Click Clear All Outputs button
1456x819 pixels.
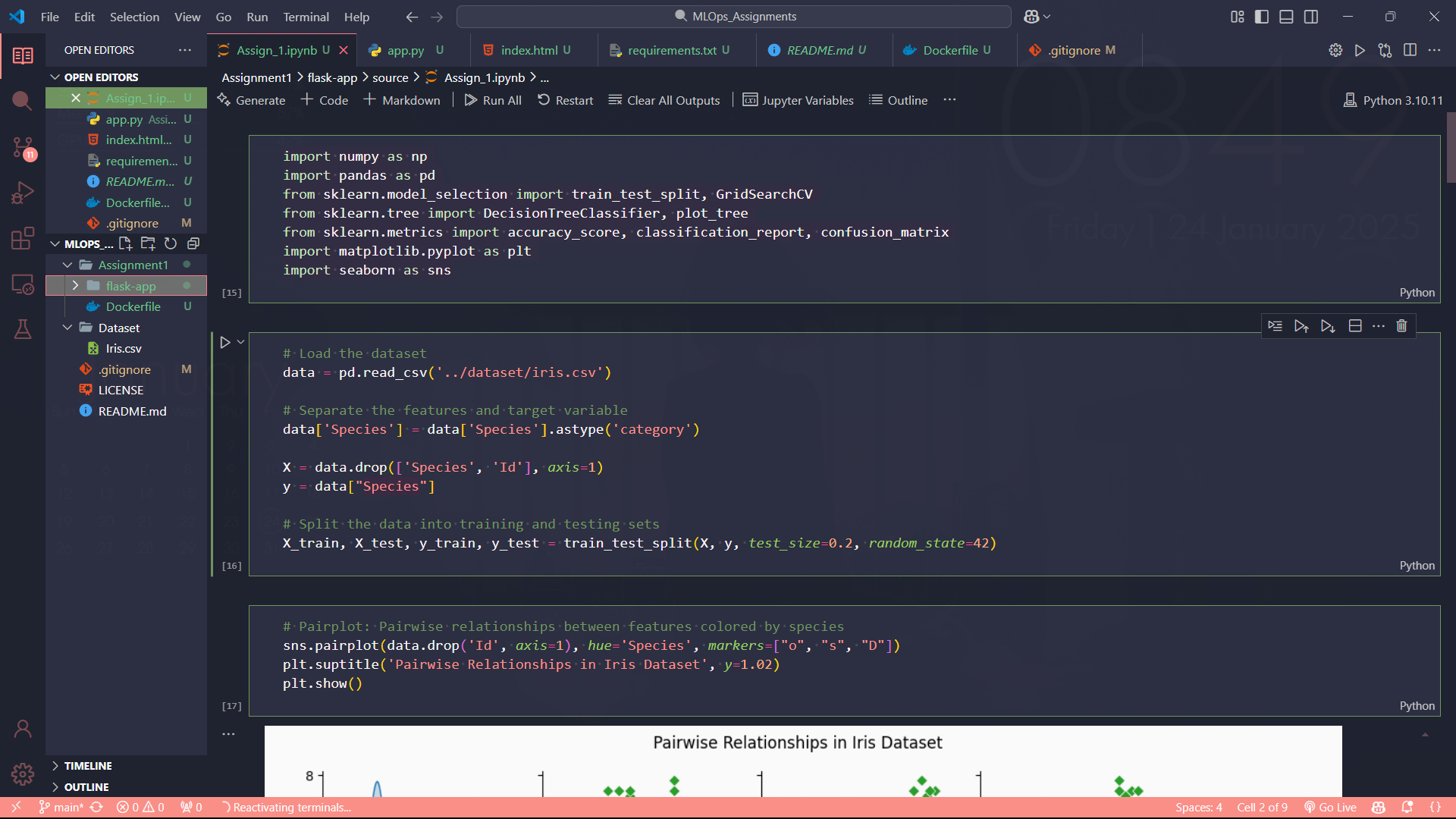(x=664, y=100)
